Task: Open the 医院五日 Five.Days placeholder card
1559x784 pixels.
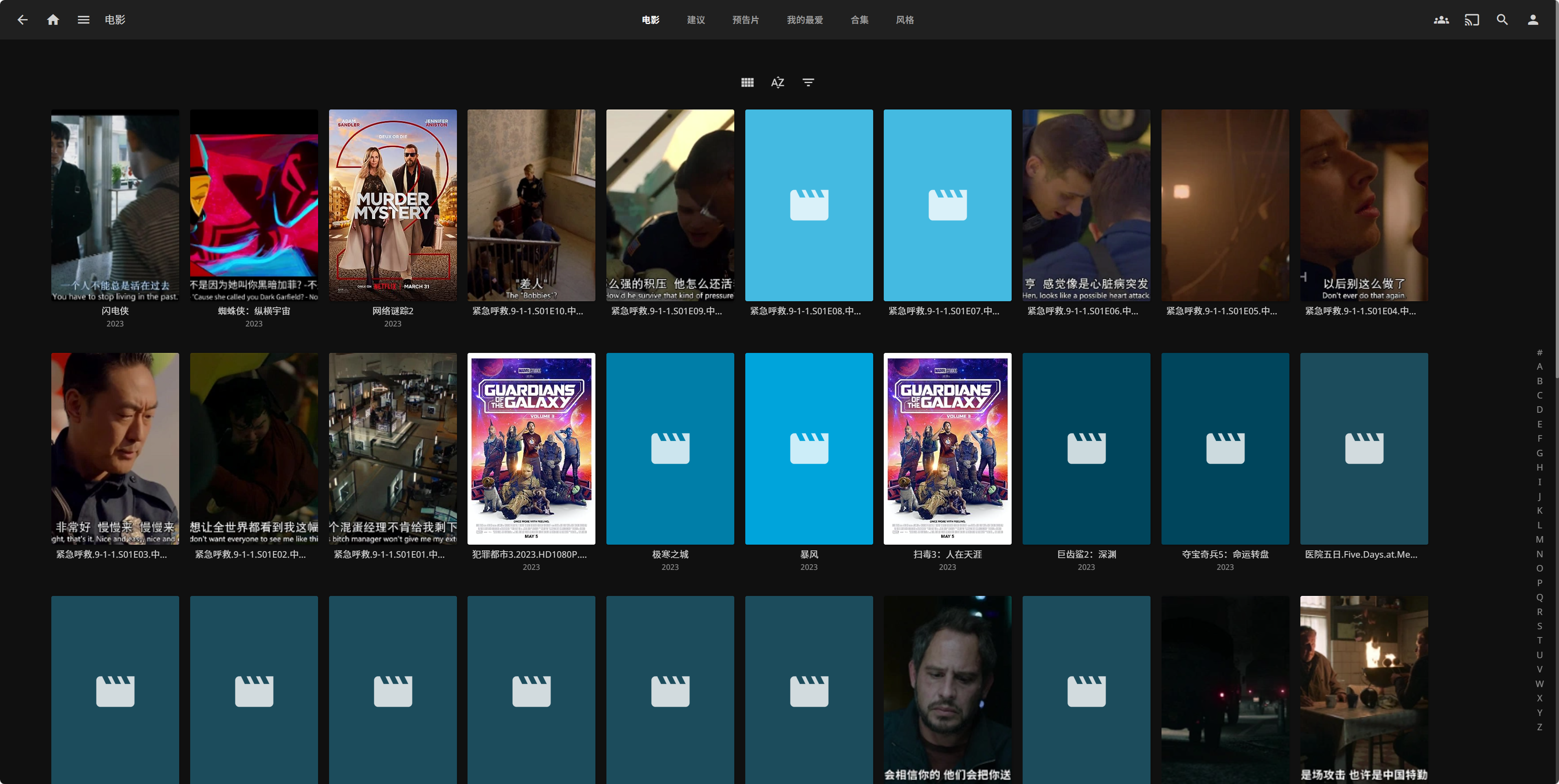Action: pyautogui.click(x=1364, y=449)
